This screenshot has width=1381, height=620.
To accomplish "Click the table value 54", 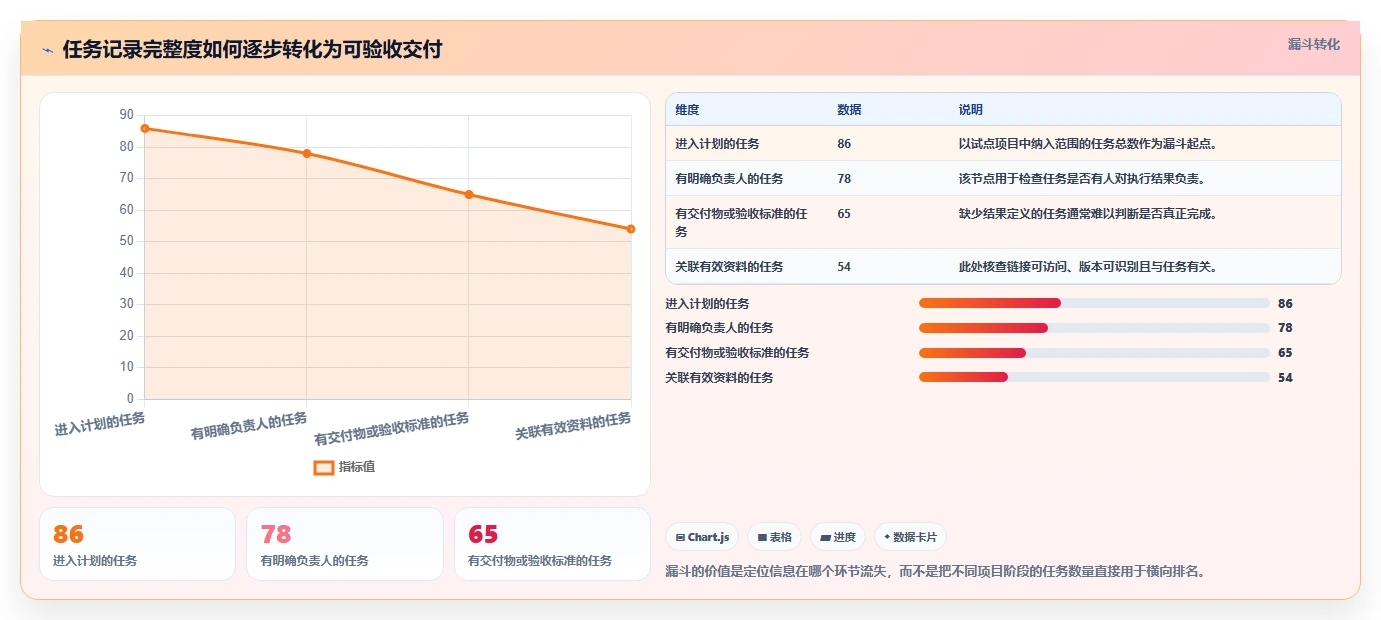I will (x=844, y=267).
